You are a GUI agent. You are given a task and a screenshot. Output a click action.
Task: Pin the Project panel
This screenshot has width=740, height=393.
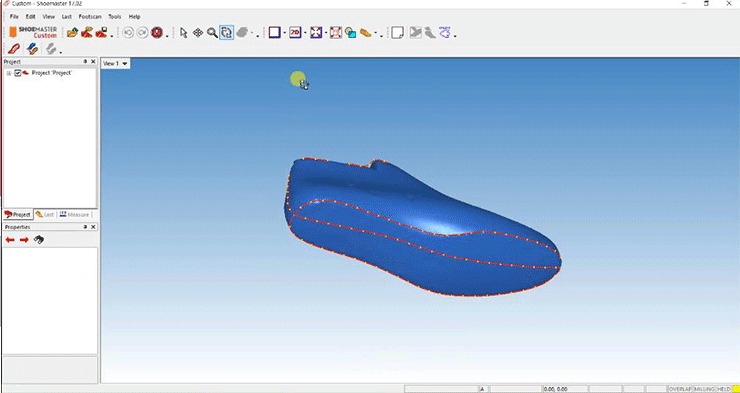click(x=85, y=62)
